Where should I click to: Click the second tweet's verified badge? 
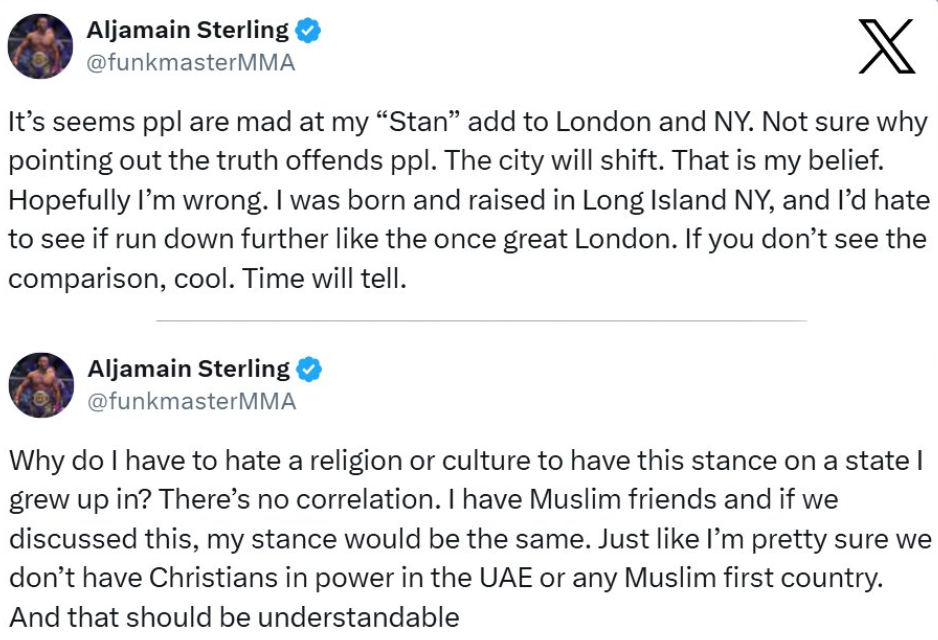(x=309, y=370)
